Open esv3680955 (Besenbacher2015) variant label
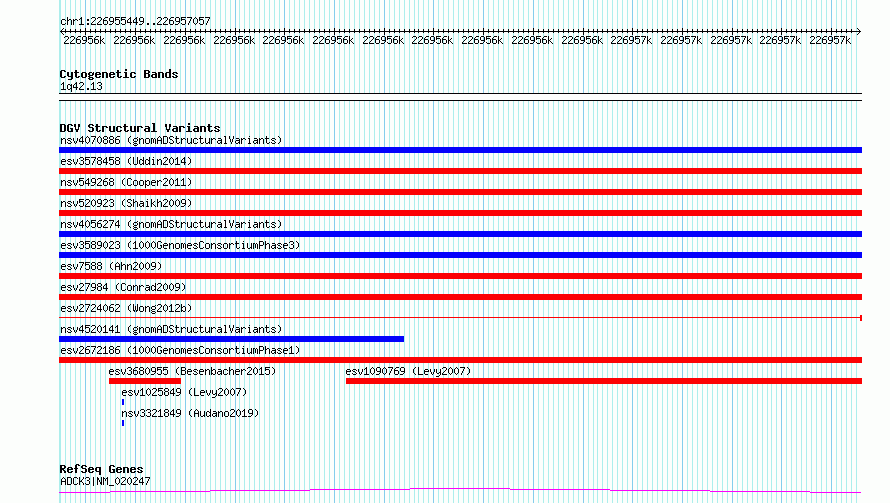Image resolution: width=890 pixels, height=503 pixels. click(x=192, y=371)
